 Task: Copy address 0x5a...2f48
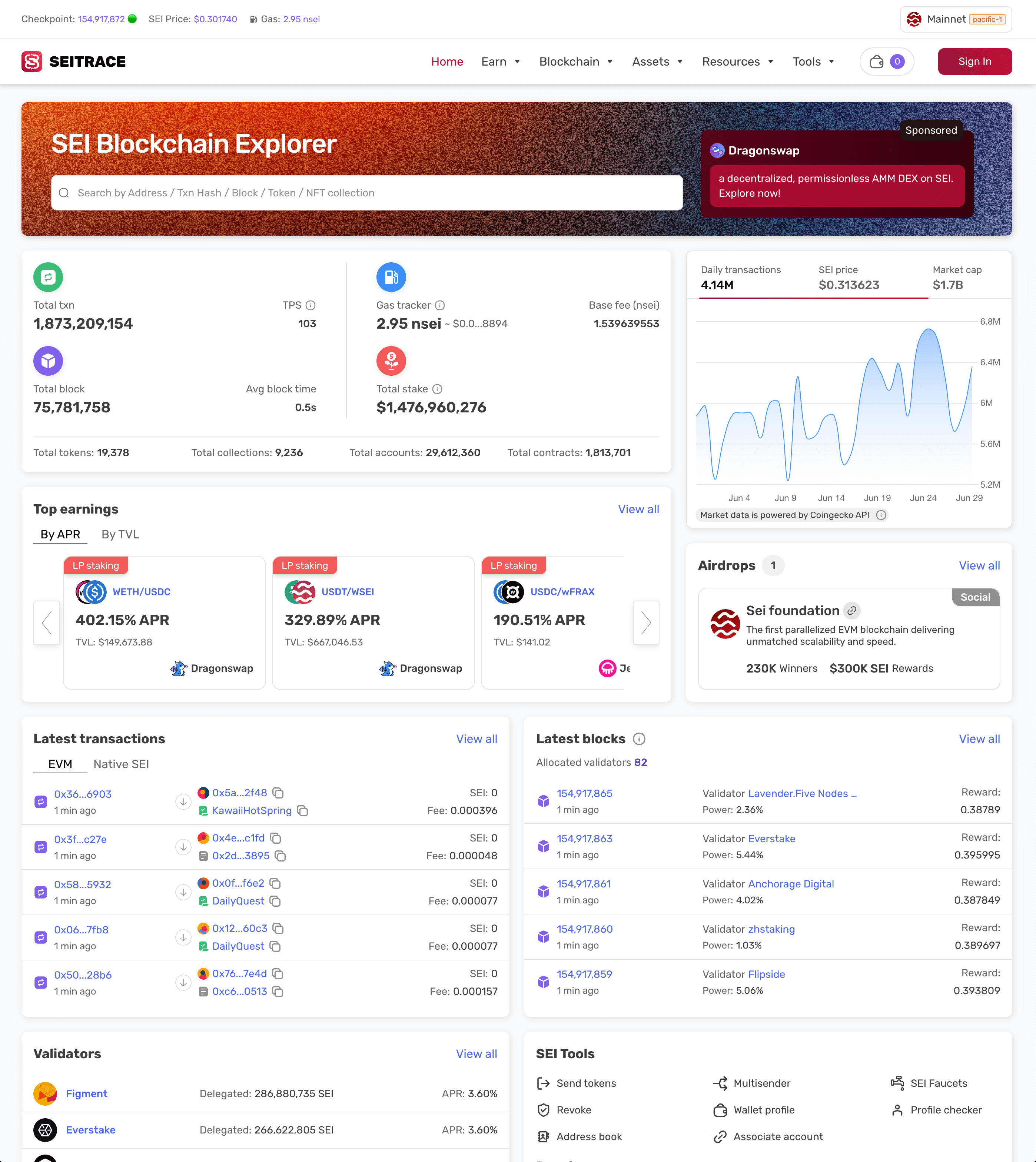click(x=278, y=793)
